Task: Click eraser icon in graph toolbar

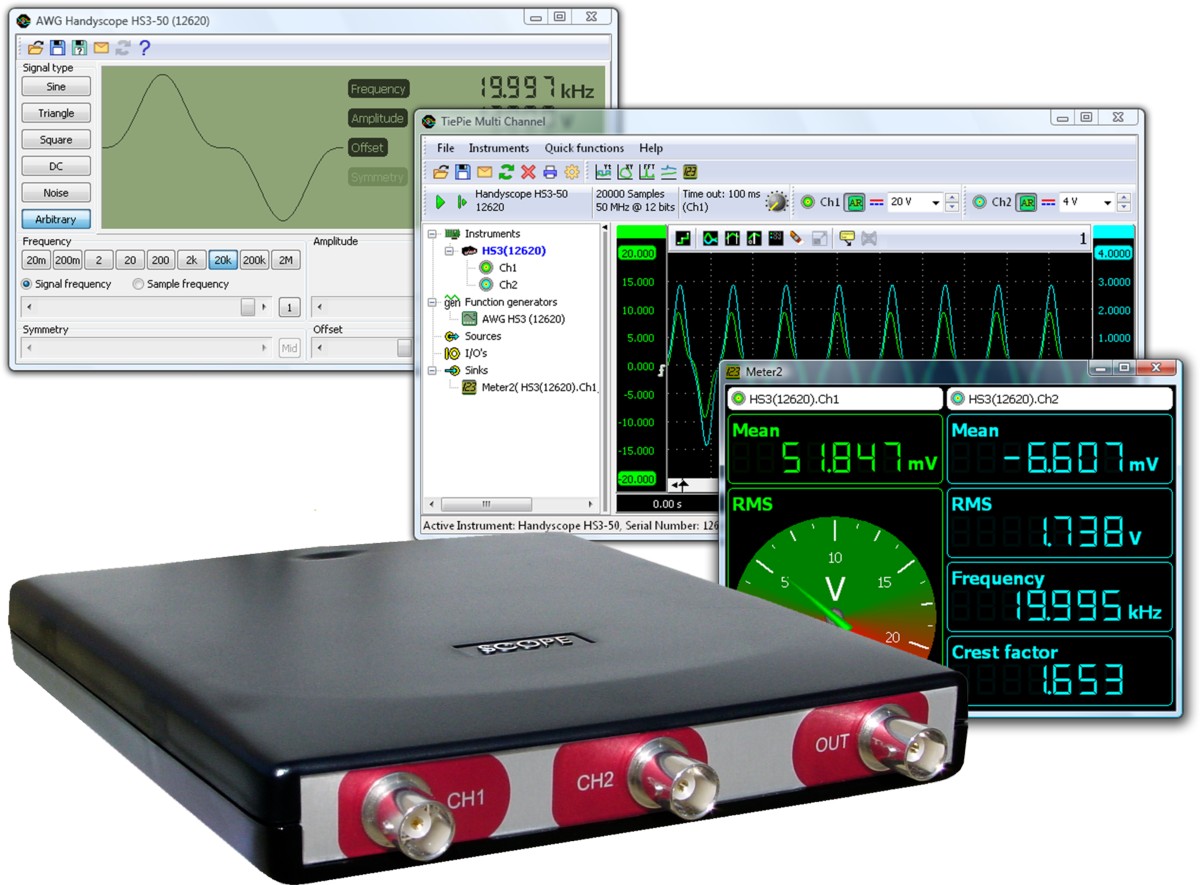Action: point(796,238)
